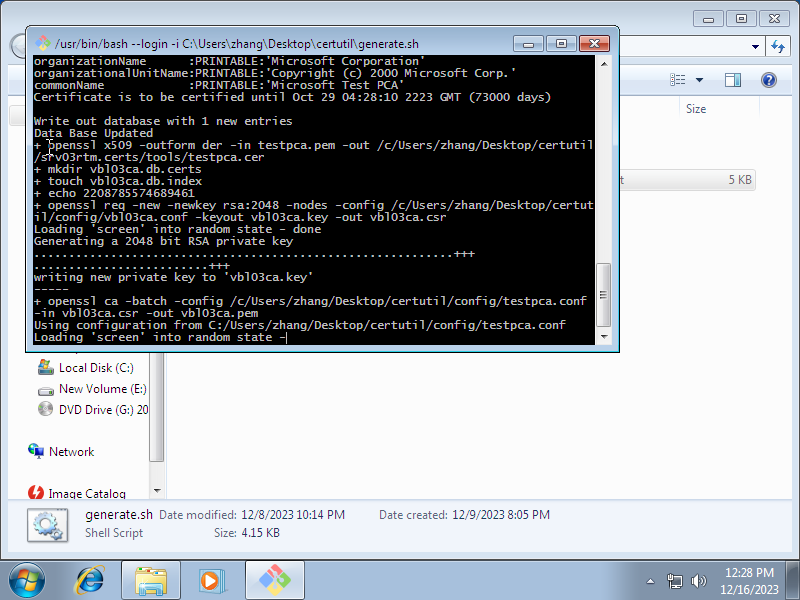The width and height of the screenshot is (800, 600).
Task: Click terminal scrollbar down arrow
Action: tap(604, 337)
